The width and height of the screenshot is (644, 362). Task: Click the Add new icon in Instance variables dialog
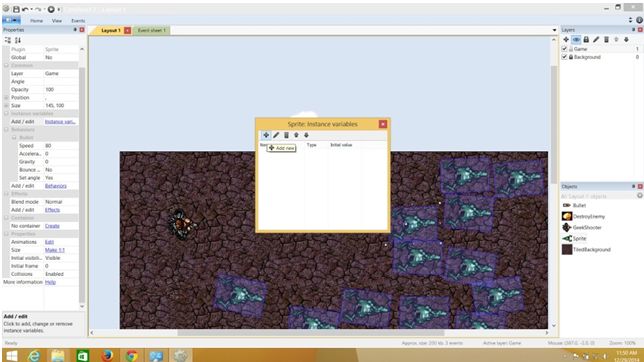[x=266, y=135]
